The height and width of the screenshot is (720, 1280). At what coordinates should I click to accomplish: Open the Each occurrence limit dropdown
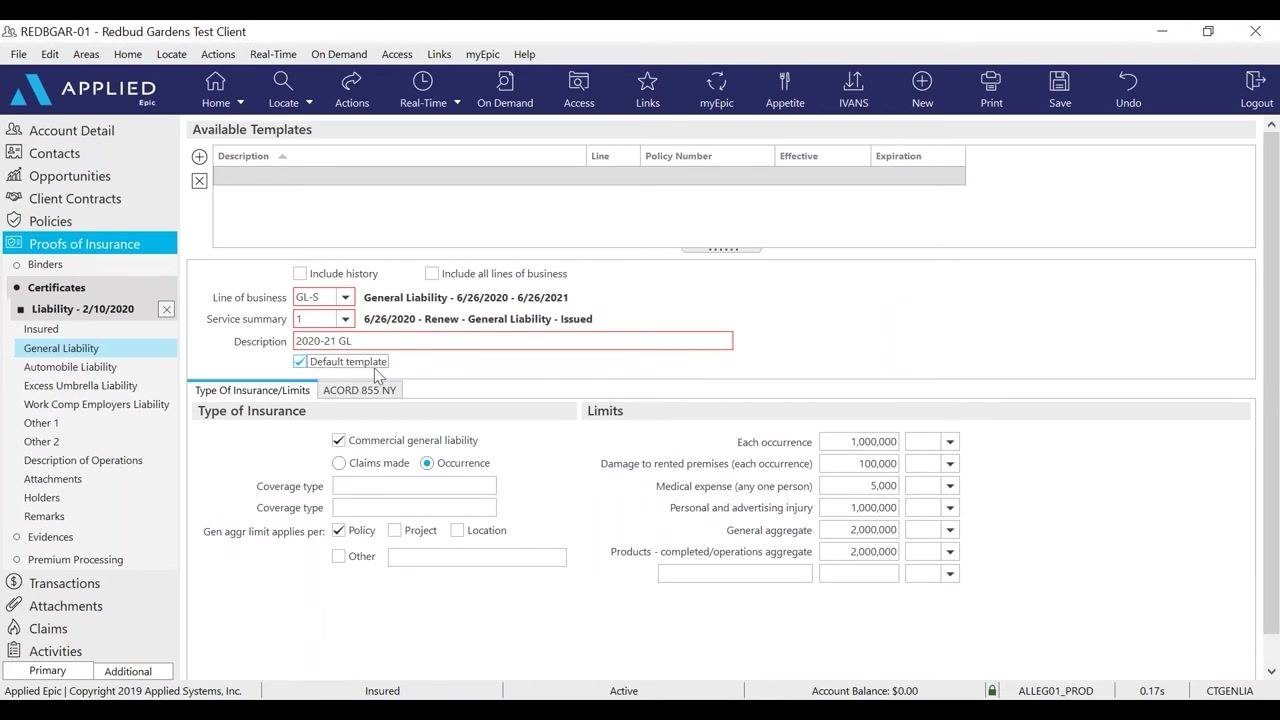pos(950,442)
